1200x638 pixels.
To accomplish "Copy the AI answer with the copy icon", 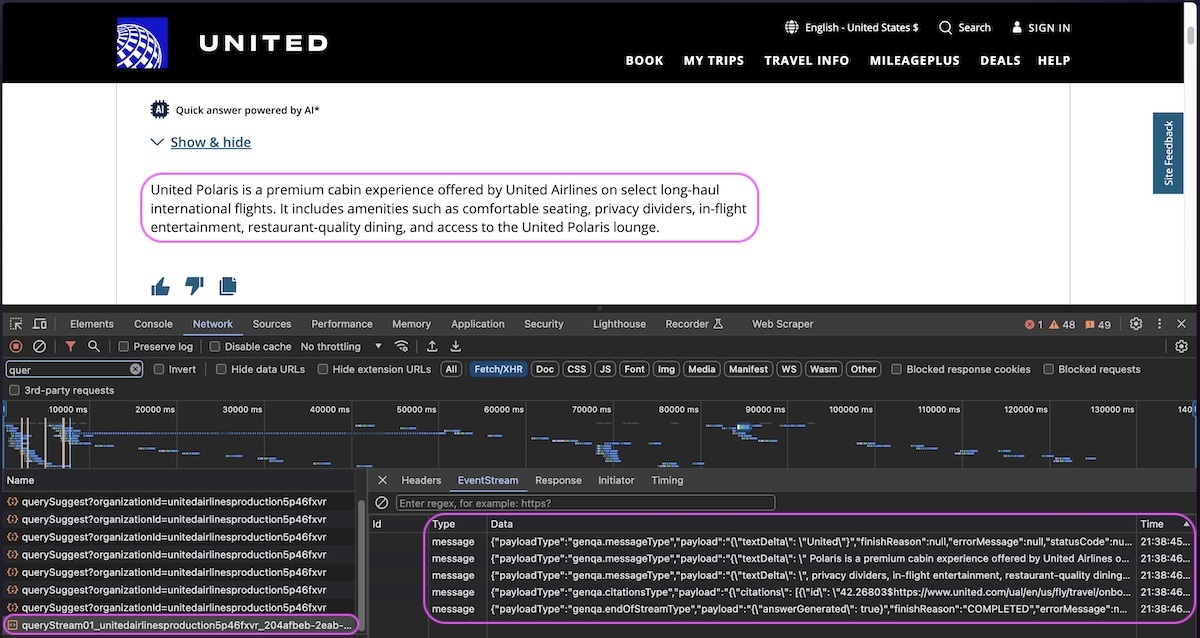I will (x=228, y=287).
